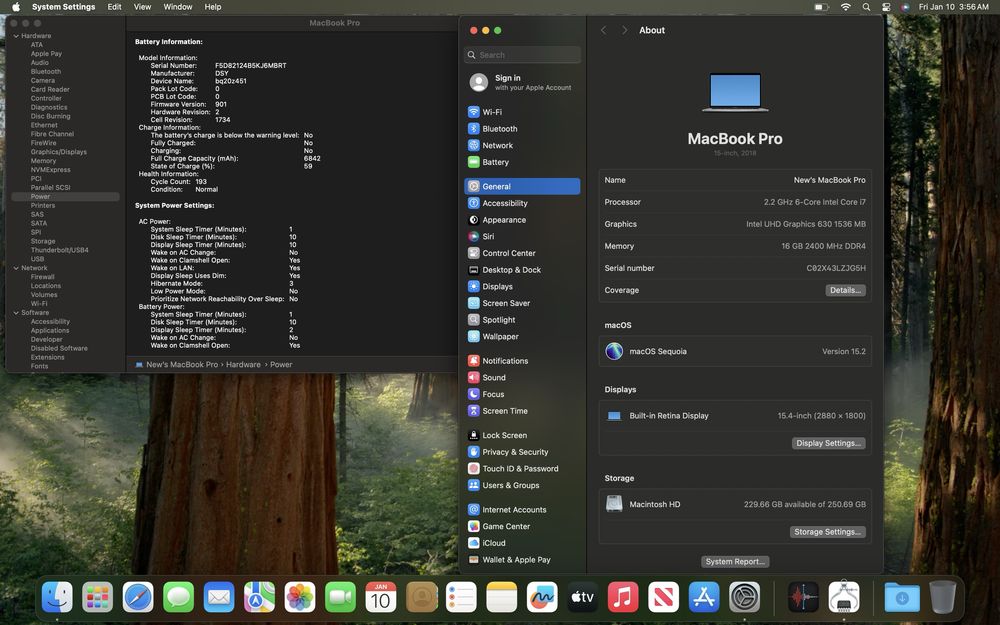1000x625 pixels.
Task: Click the Search field in System Settings
Action: tap(522, 55)
